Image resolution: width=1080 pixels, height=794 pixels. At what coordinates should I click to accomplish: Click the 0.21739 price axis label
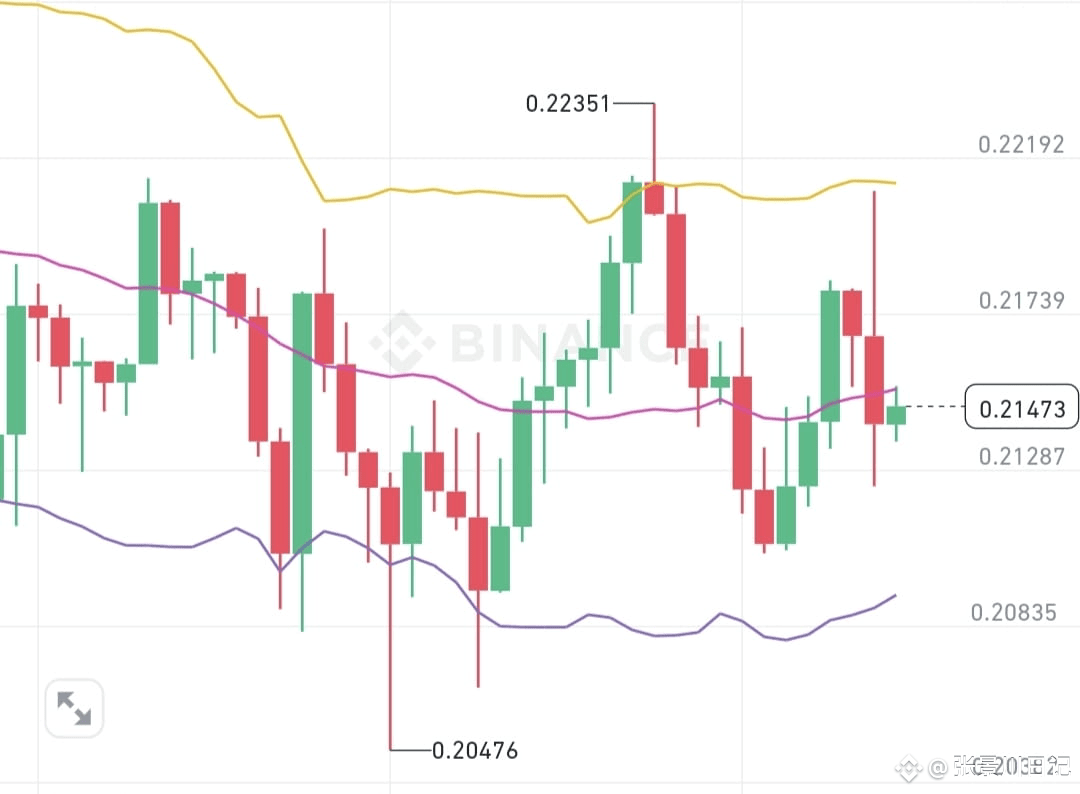[x=1019, y=300]
